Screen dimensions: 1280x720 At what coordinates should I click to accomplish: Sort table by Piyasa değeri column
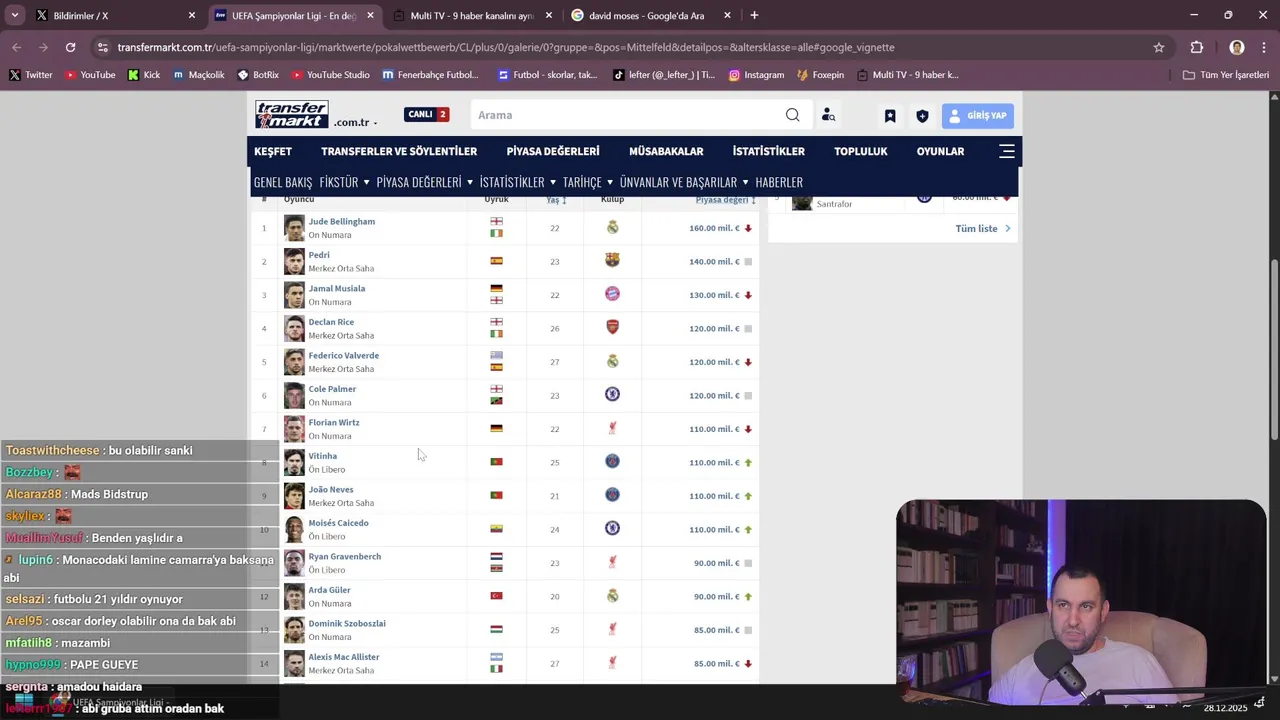pos(726,200)
